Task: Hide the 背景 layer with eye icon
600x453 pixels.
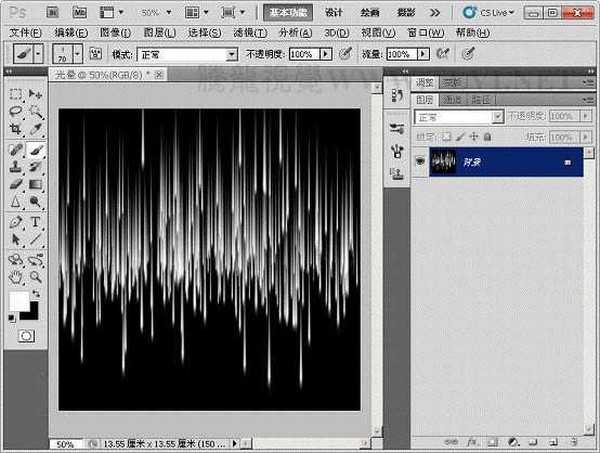Action: tap(419, 162)
